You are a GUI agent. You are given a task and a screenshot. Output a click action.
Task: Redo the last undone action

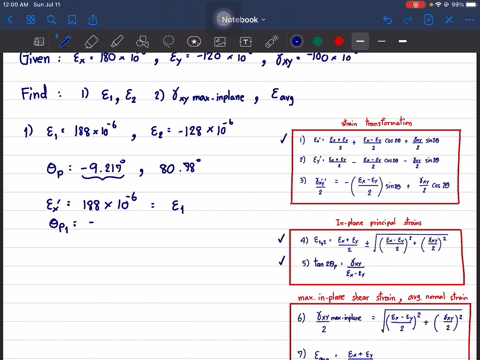(408, 20)
